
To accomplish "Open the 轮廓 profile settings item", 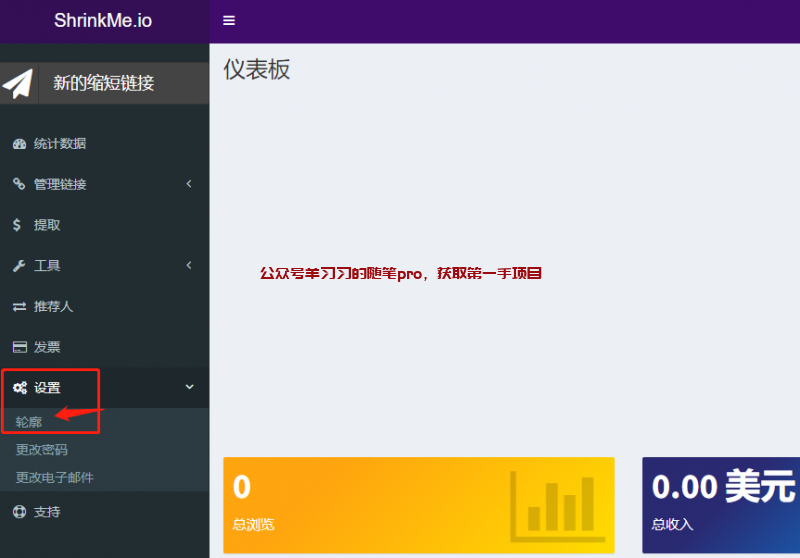I will point(29,422).
